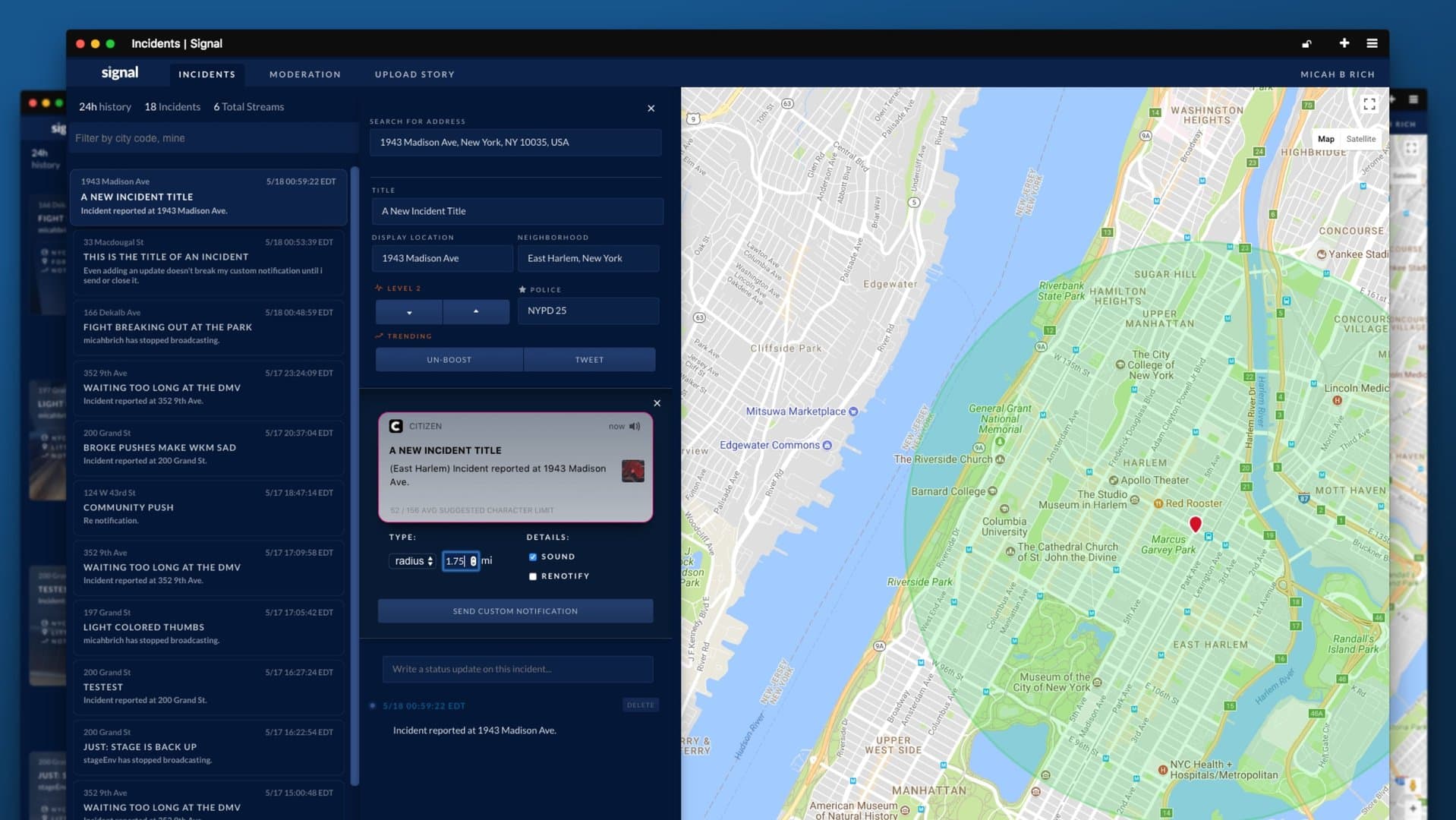Viewport: 1456px width, 820px height.
Task: Click the level increase chevron
Action: point(476,311)
